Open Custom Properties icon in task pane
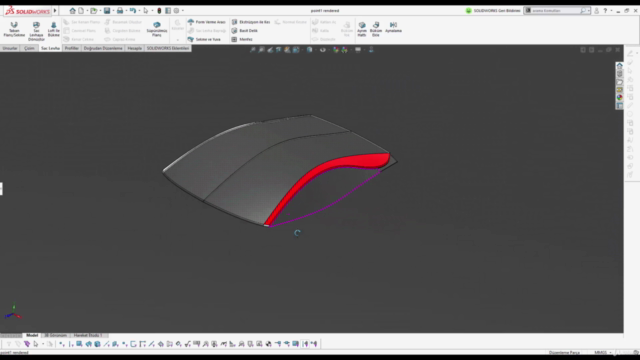The height and width of the screenshot is (360, 640). coord(620,106)
